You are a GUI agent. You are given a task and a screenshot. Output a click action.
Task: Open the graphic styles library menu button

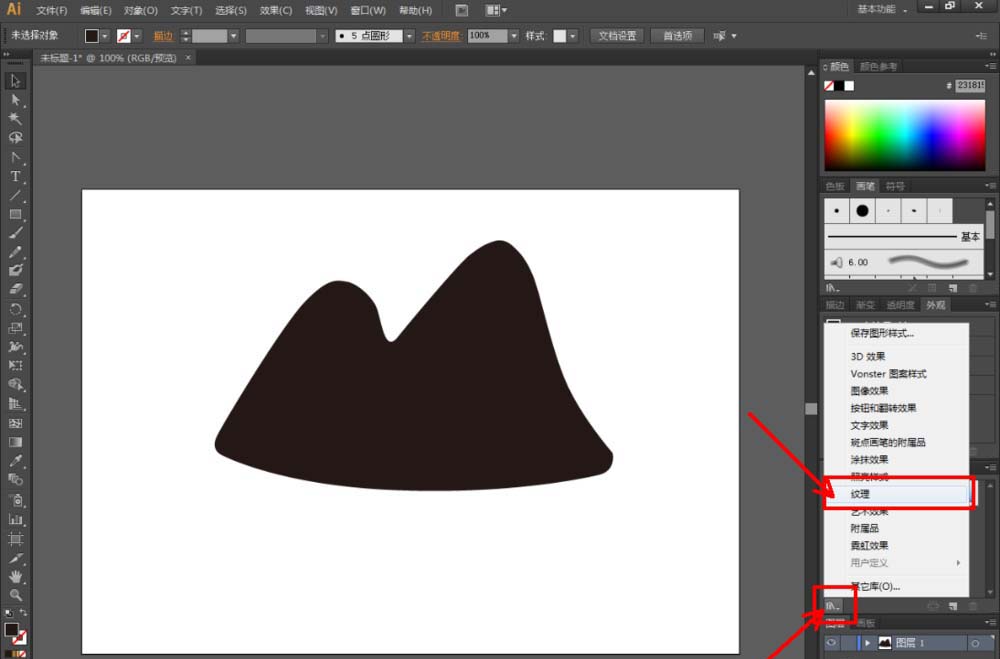coord(833,605)
